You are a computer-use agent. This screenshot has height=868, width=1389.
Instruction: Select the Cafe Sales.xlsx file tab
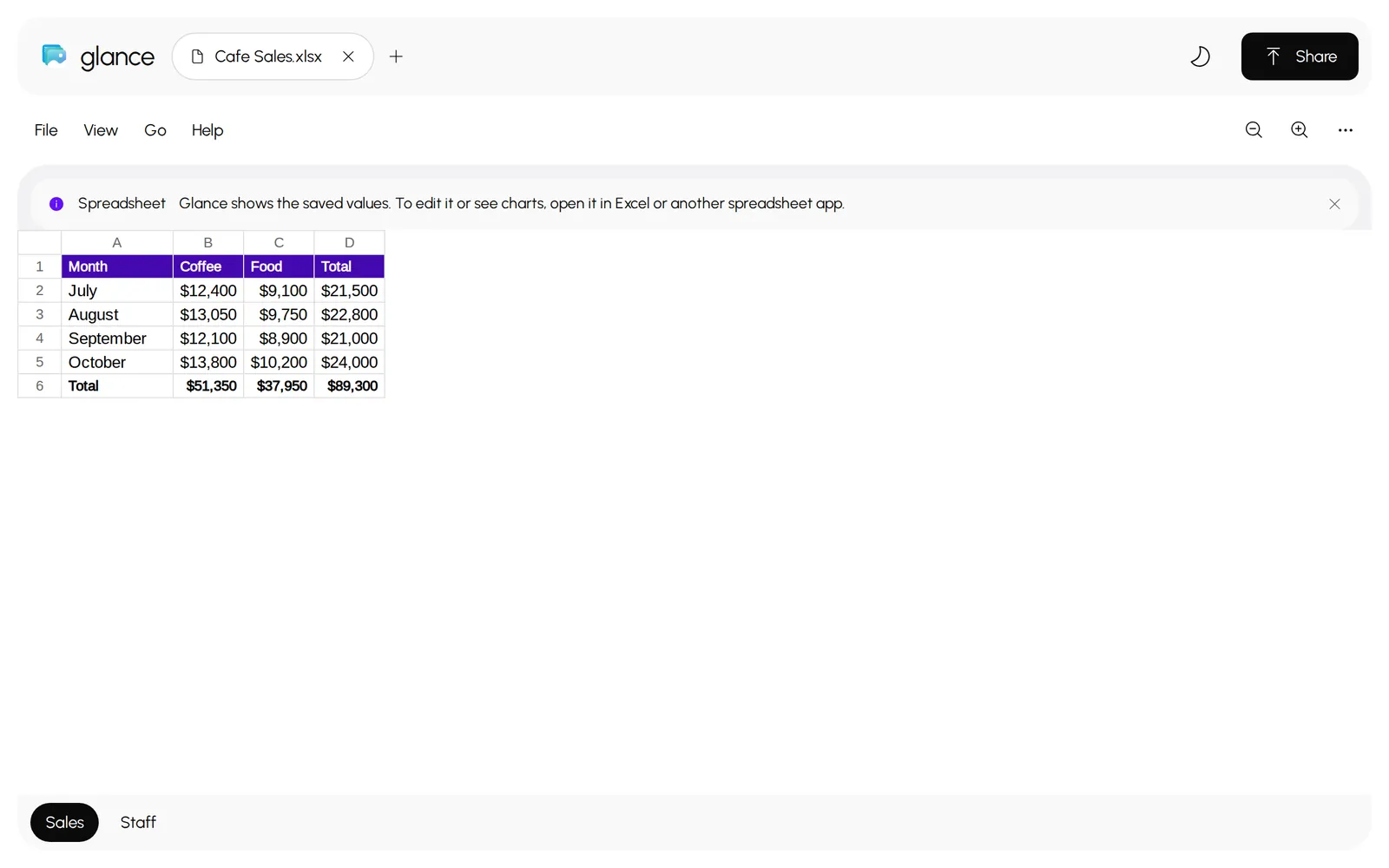pyautogui.click(x=273, y=56)
